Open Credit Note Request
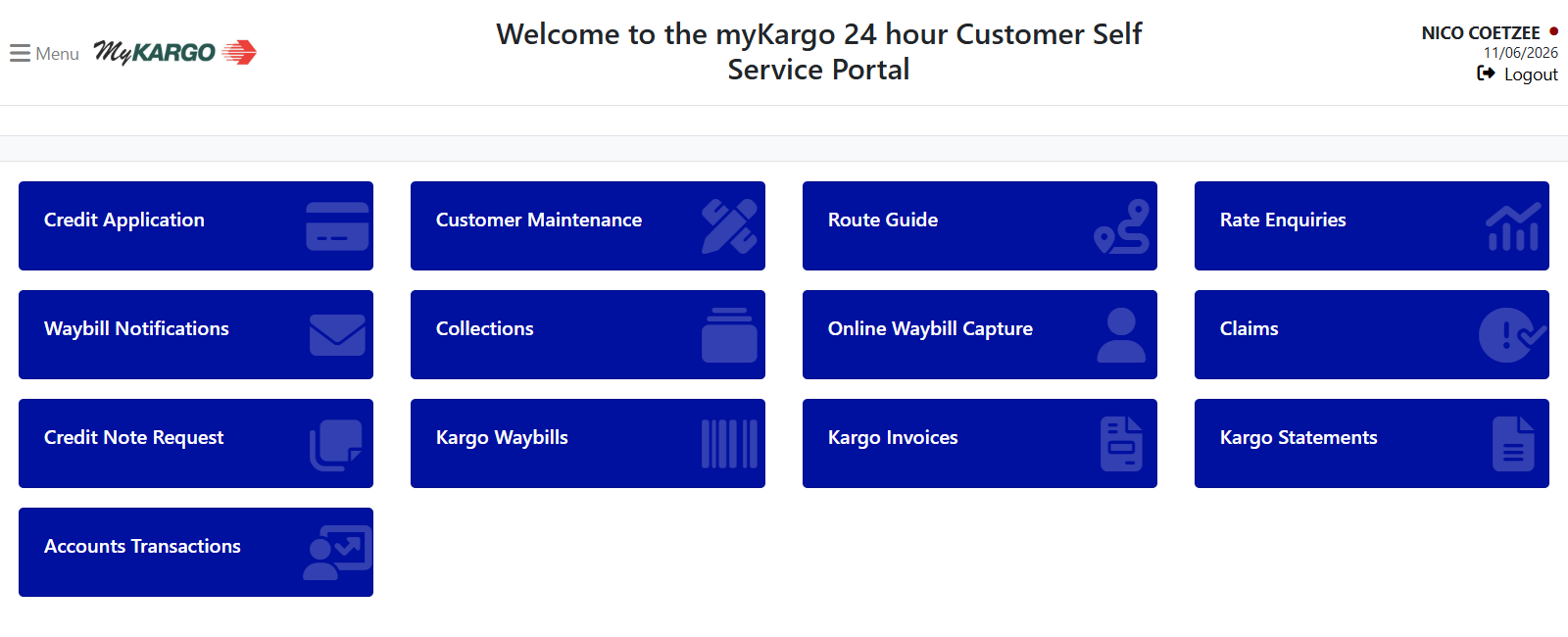1568x637 pixels. pyautogui.click(x=196, y=443)
